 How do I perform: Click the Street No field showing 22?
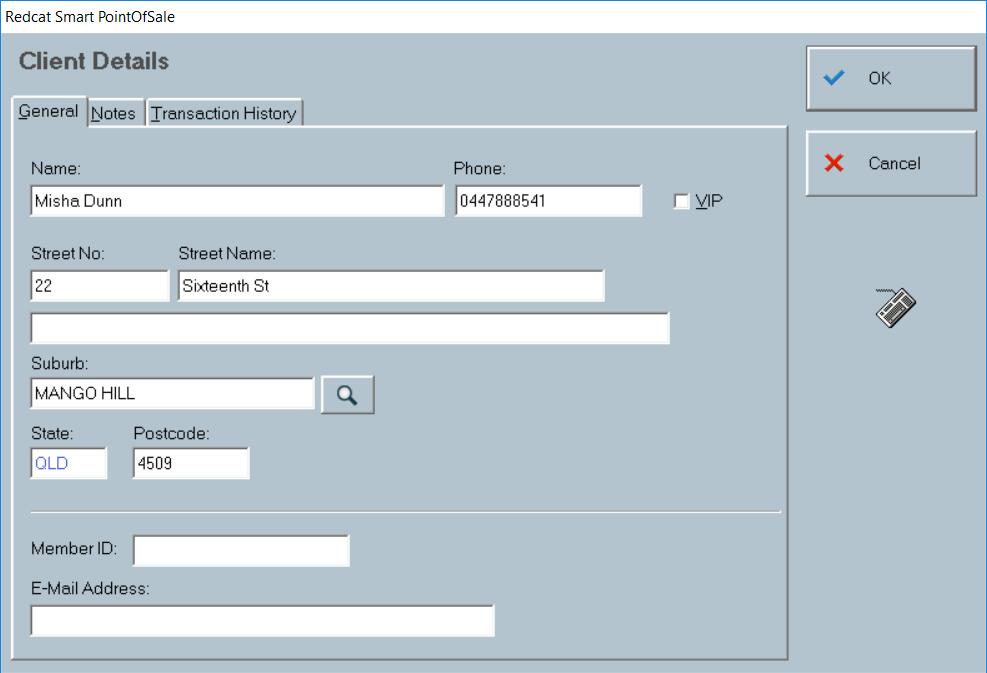[x=100, y=284]
